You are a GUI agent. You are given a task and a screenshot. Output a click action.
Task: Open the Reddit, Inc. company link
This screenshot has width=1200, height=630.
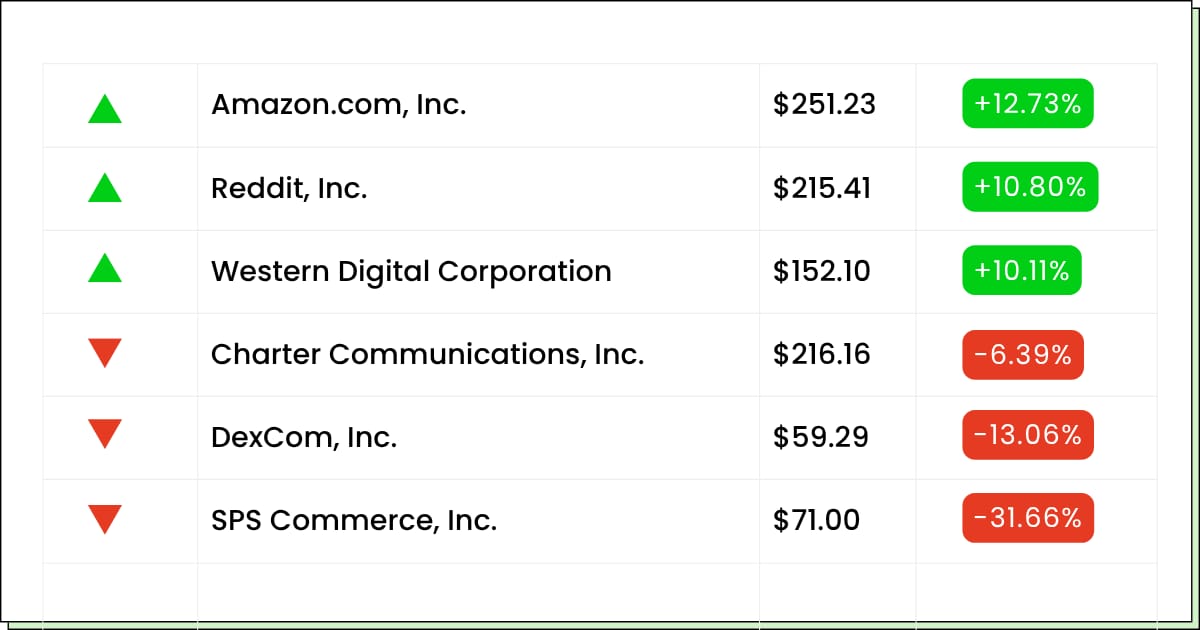(x=289, y=188)
